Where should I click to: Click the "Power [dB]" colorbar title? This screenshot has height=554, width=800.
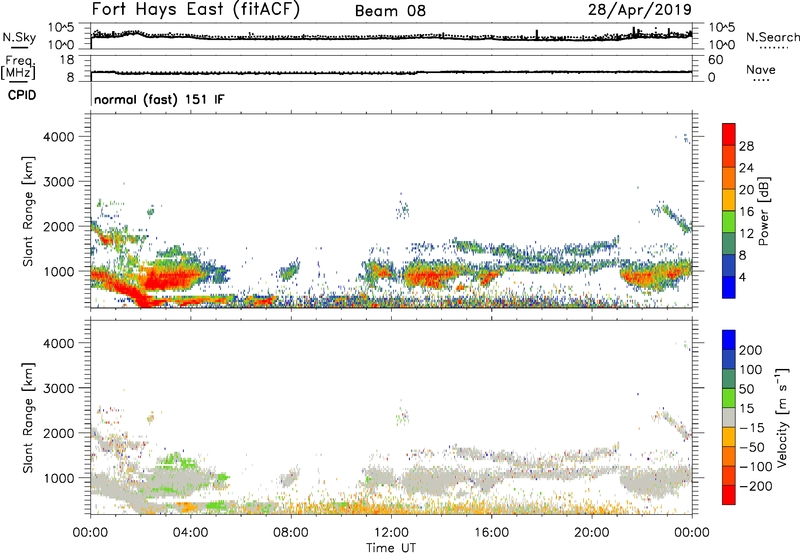pyautogui.click(x=764, y=211)
